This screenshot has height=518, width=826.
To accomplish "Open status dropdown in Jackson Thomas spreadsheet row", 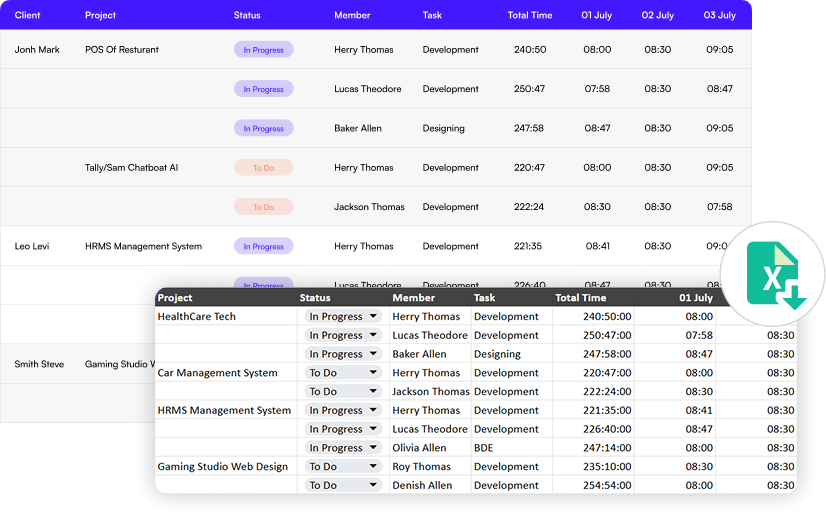I will pyautogui.click(x=343, y=392).
